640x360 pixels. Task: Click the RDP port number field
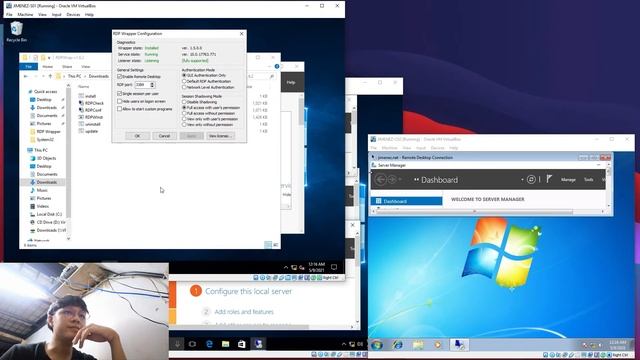142,84
